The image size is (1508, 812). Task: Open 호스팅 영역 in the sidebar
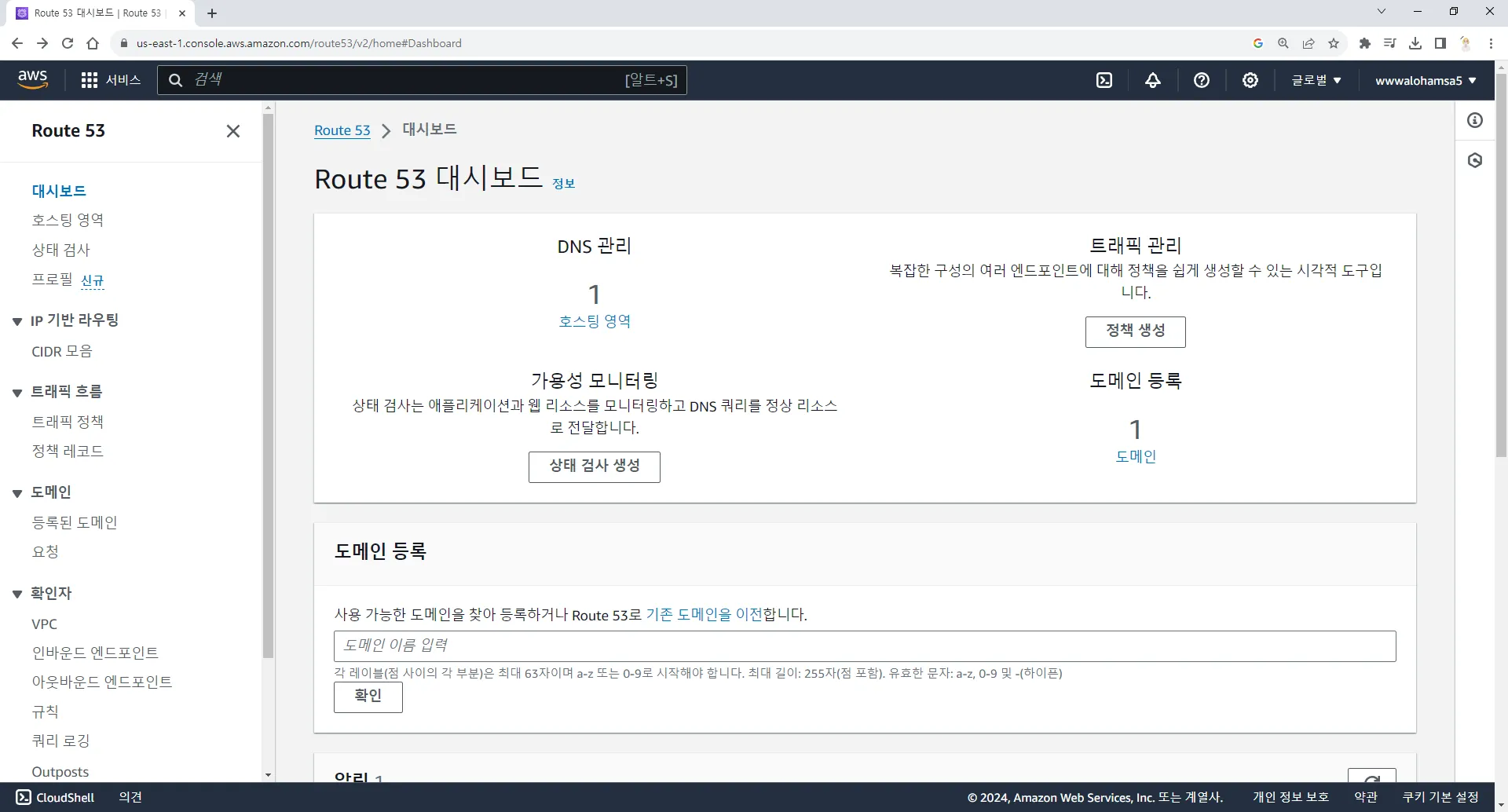point(68,220)
